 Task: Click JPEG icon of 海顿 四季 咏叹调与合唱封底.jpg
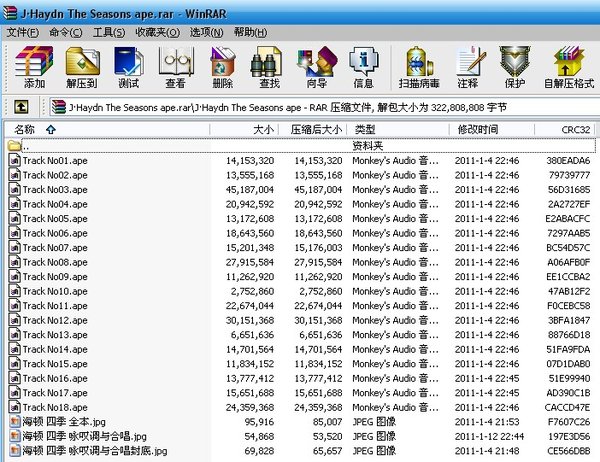coord(15,451)
